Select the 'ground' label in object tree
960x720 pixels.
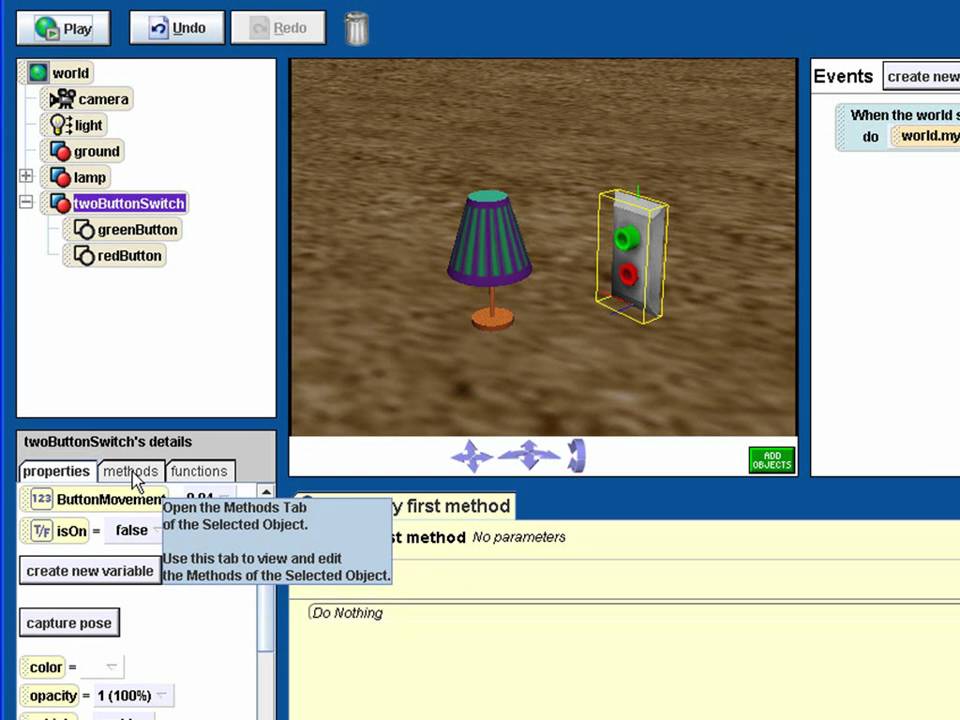click(97, 151)
